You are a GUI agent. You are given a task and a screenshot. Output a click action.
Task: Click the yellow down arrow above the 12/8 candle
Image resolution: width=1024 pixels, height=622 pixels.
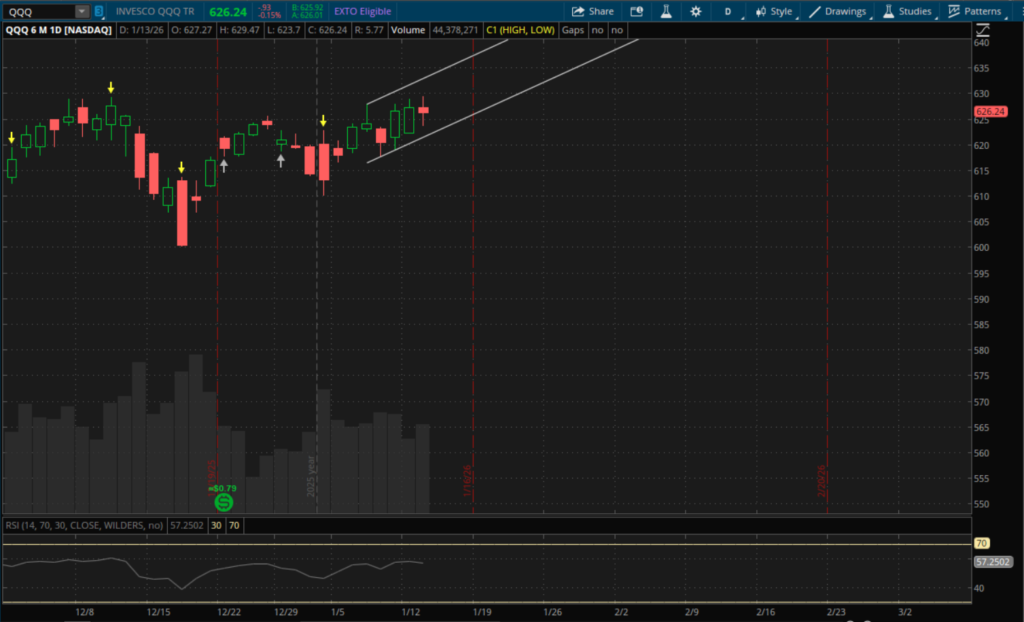pyautogui.click(x=111, y=88)
